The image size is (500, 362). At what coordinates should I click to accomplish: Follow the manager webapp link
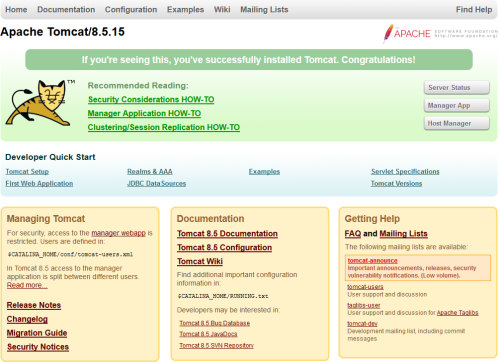tap(119, 233)
